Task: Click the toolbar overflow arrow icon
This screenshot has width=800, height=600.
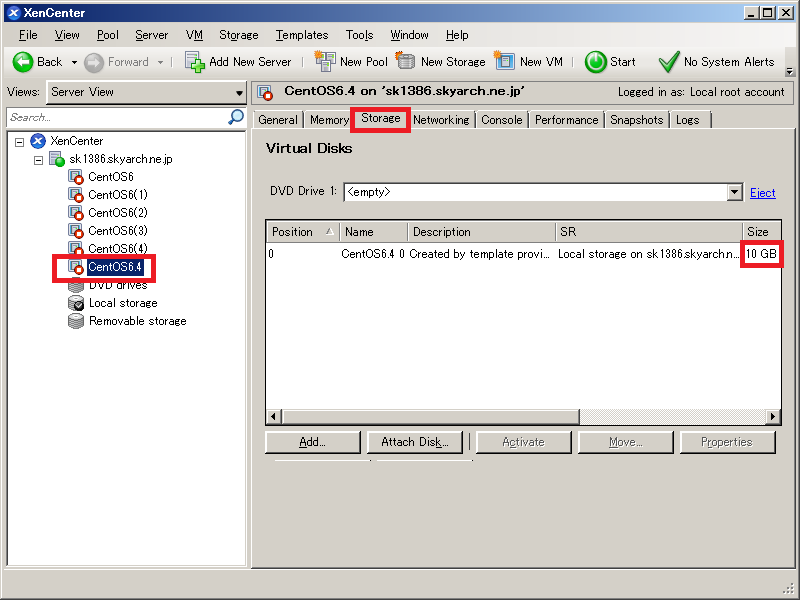Action: click(x=789, y=71)
